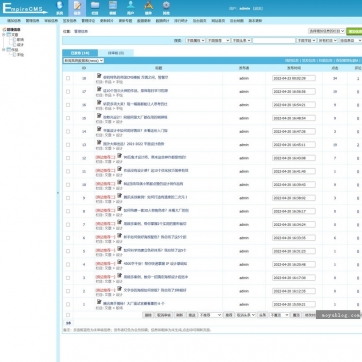Screen dimensions: 362x362
Task: Click the edit icon in row ID 2
Action: 119,289
